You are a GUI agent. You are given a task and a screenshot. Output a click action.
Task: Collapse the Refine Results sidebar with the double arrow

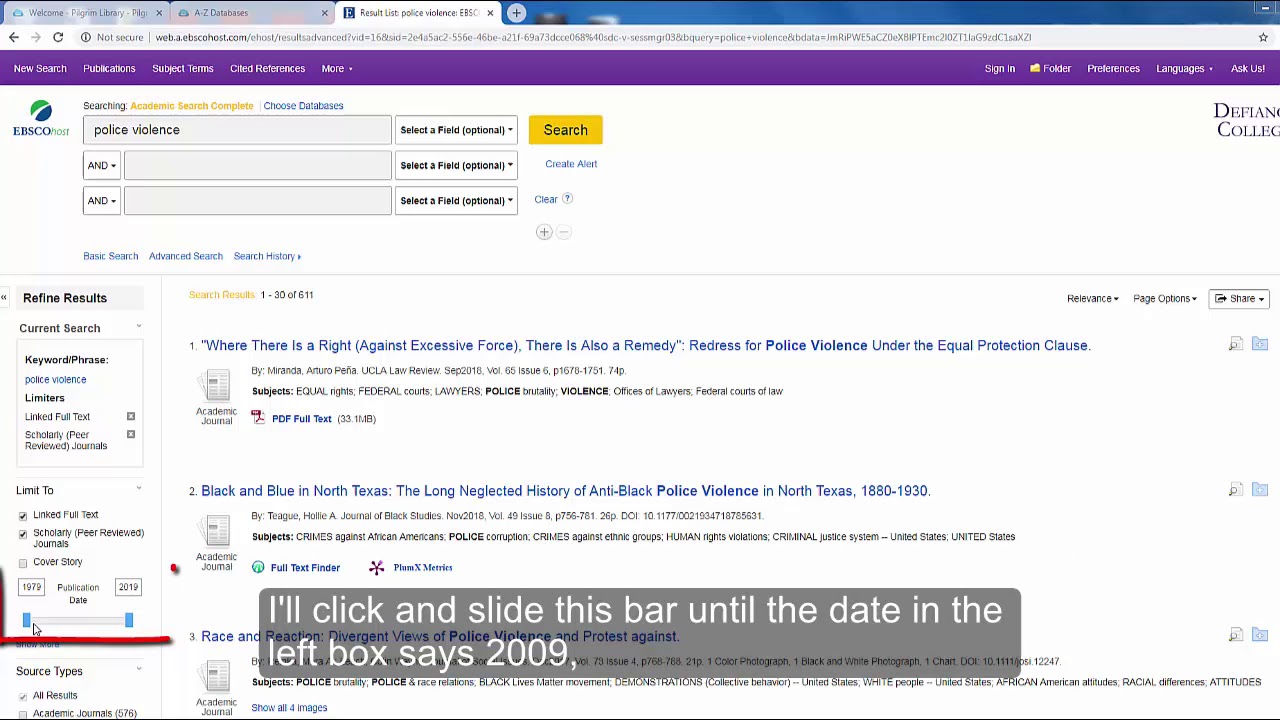point(4,298)
